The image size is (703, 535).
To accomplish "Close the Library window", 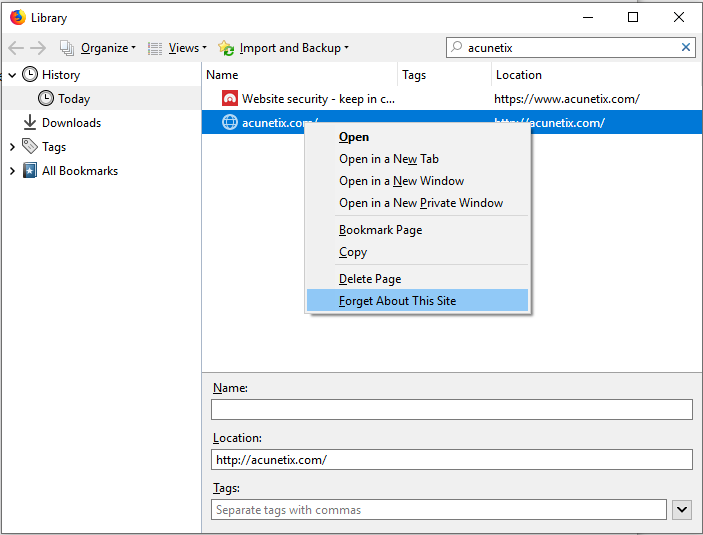I will (x=679, y=17).
